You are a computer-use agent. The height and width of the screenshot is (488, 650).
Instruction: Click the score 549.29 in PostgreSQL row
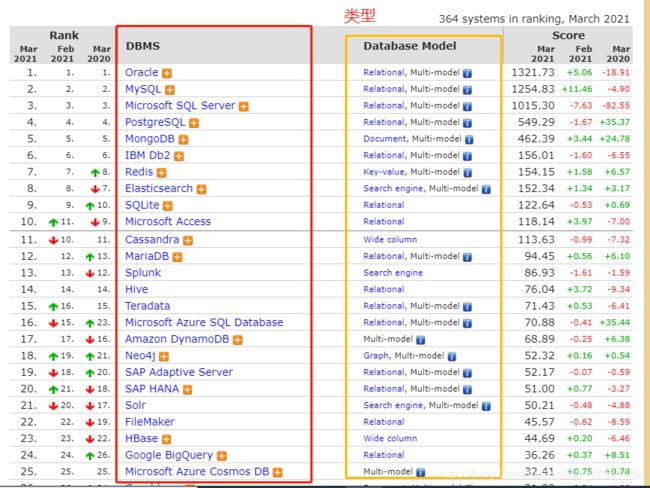[536, 122]
